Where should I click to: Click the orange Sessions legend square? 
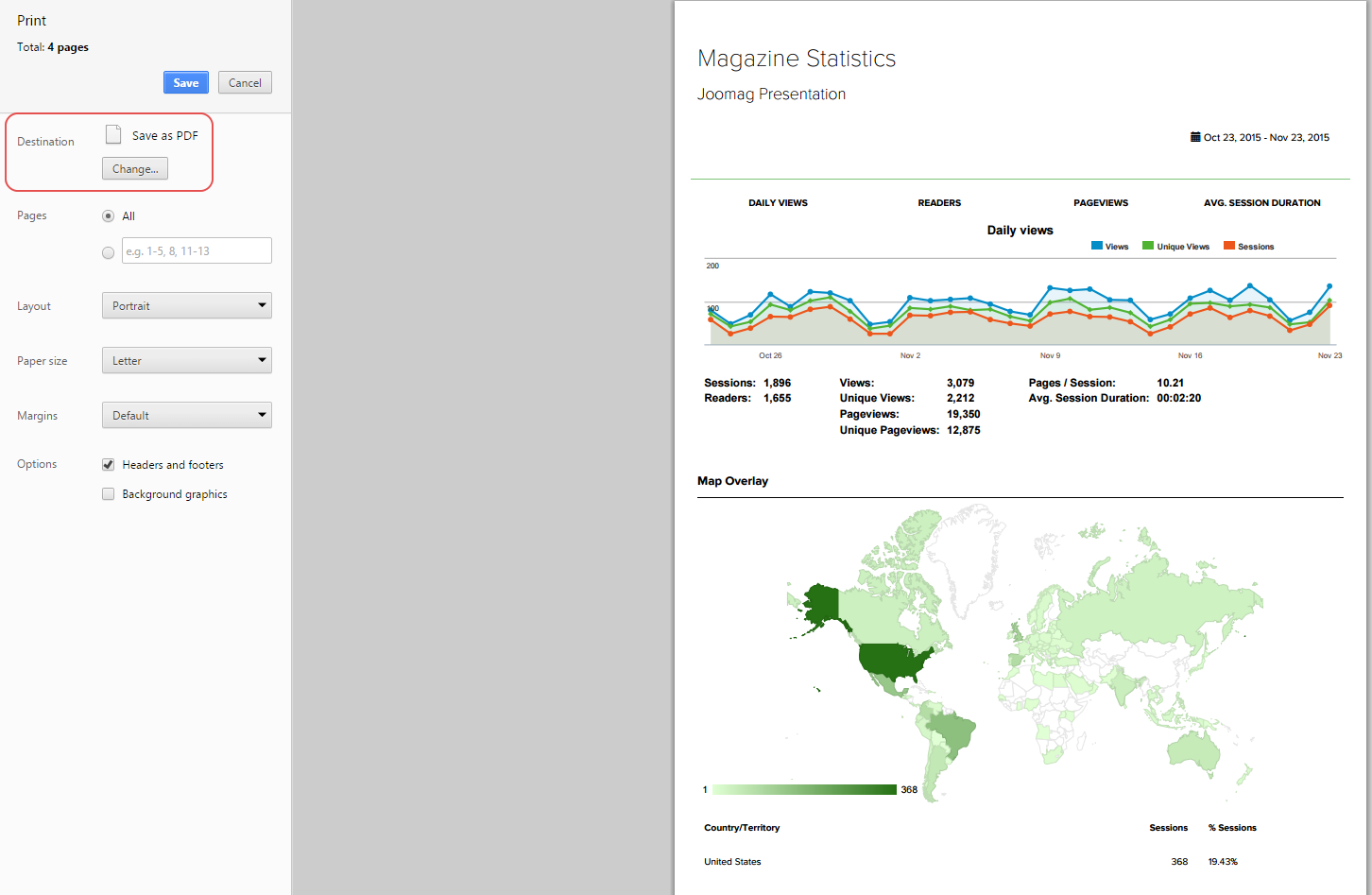tap(1229, 246)
